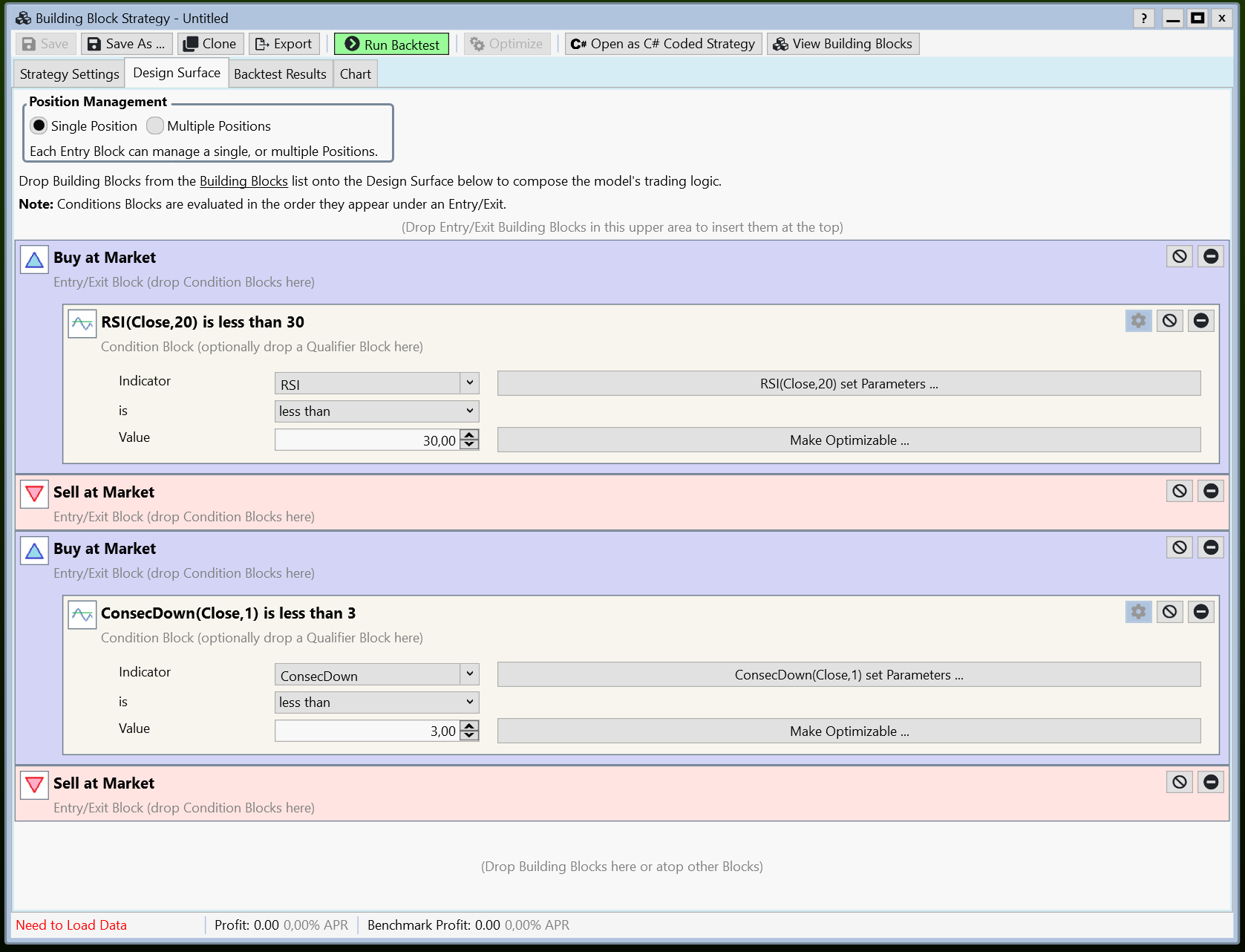Open the Chart tab
This screenshot has width=1245, height=952.
355,74
